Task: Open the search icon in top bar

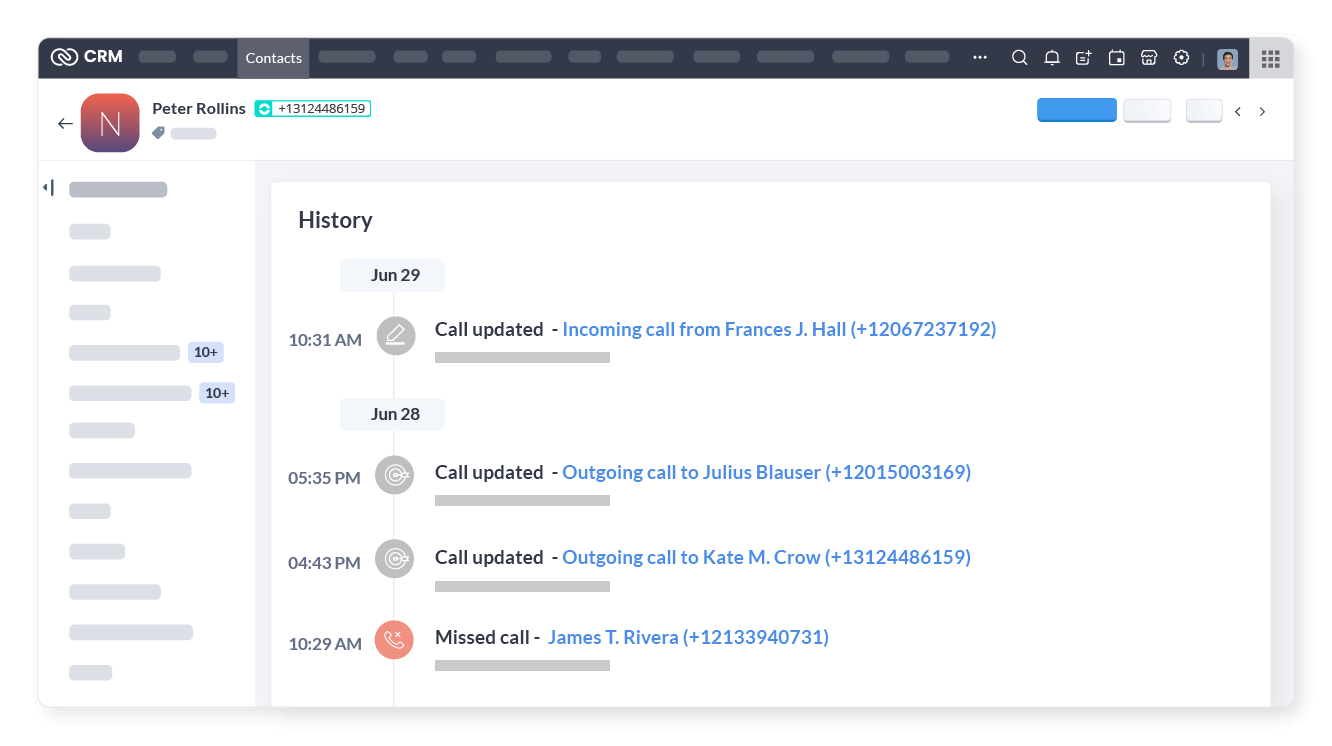Action: point(1019,58)
